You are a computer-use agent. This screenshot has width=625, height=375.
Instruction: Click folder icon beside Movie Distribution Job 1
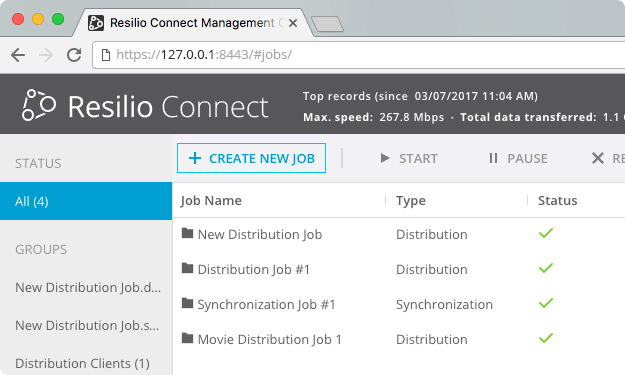click(x=187, y=338)
